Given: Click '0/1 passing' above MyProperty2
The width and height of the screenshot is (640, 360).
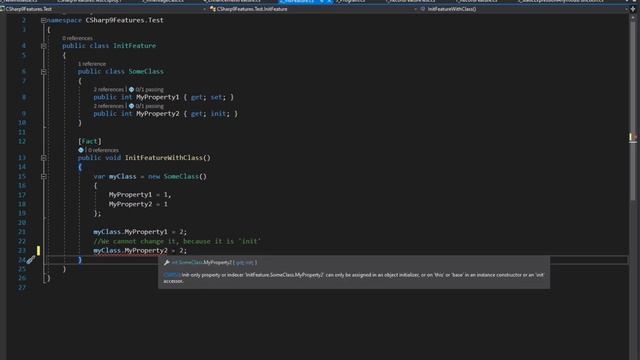Looking at the screenshot, I should coord(149,106).
